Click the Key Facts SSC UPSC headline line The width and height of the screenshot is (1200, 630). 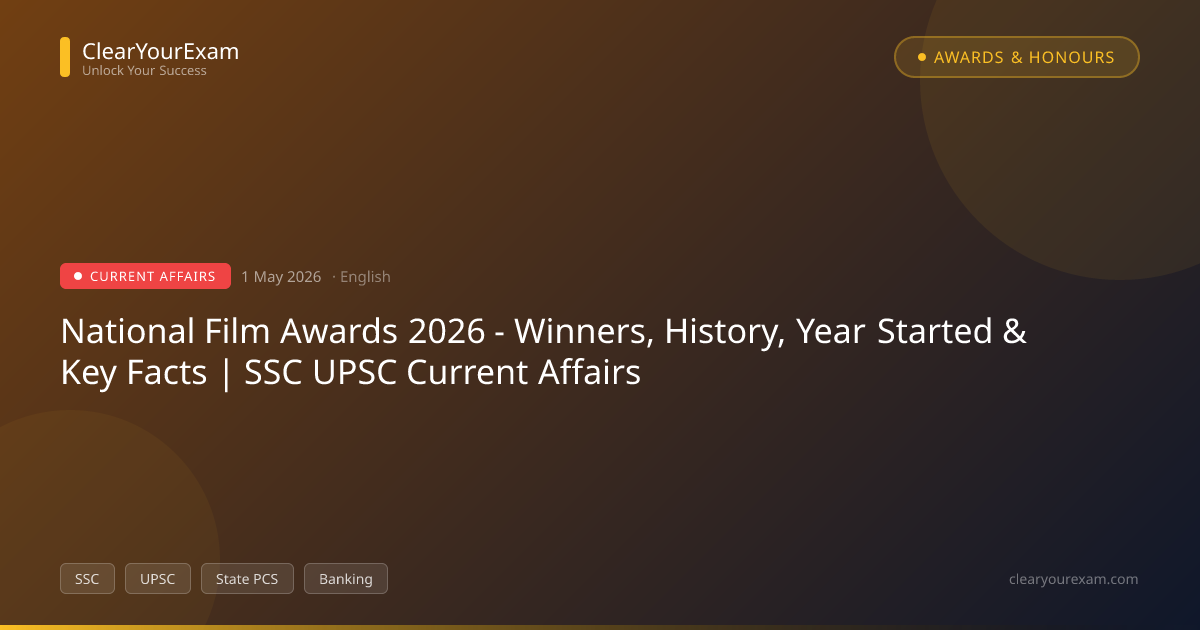pos(350,373)
